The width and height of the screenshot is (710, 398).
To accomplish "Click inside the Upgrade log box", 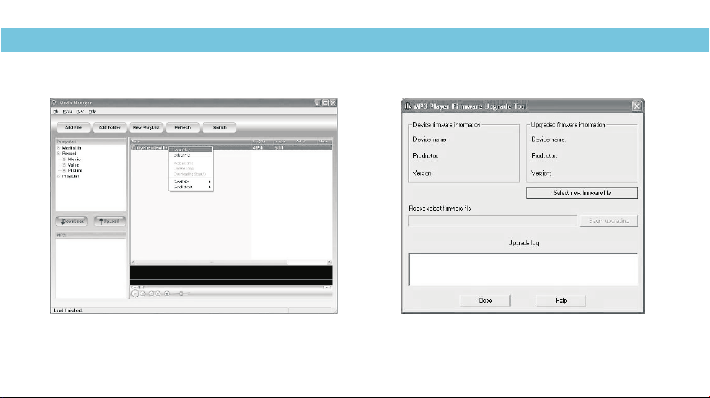I will point(523,269).
